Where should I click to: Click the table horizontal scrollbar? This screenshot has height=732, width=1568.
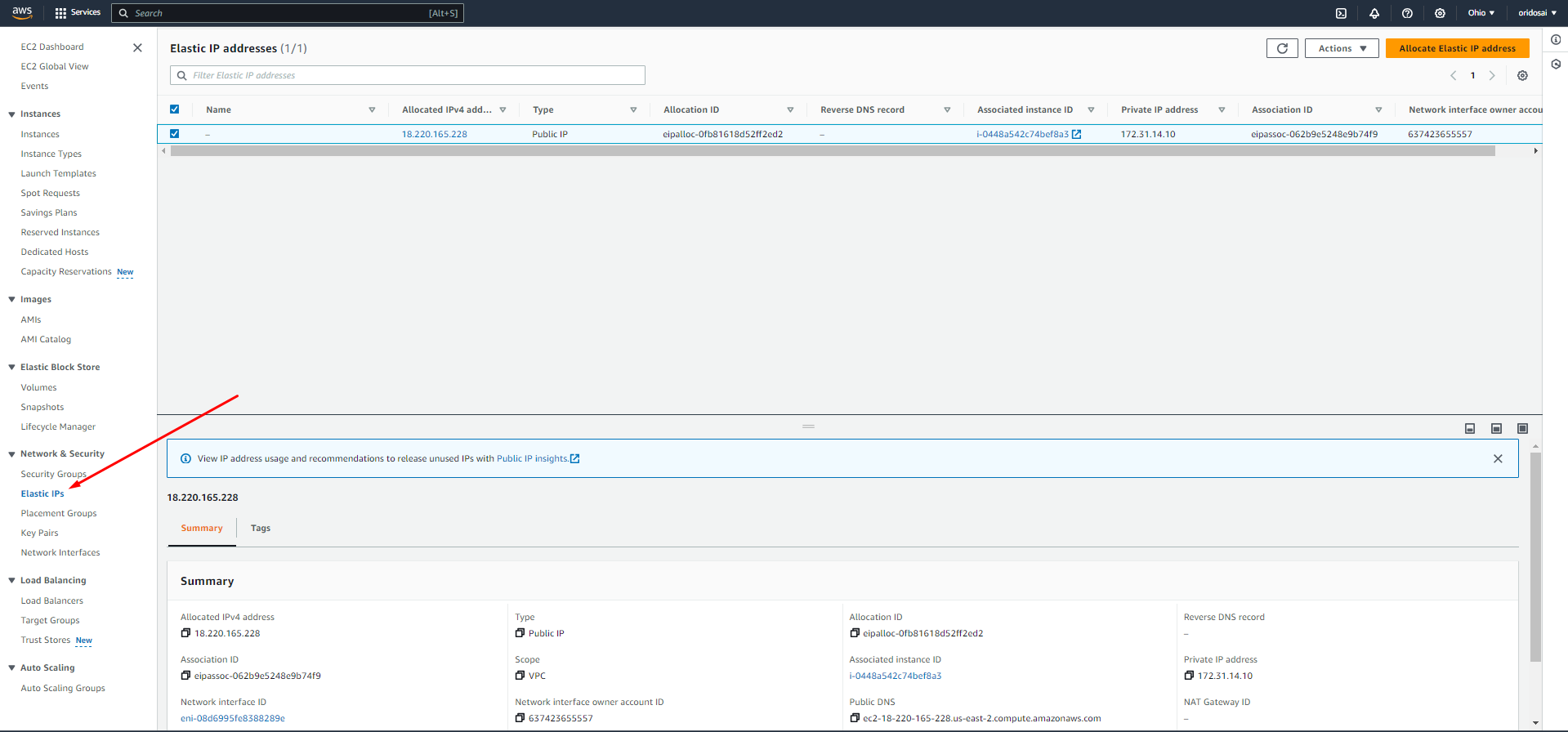[x=833, y=151]
